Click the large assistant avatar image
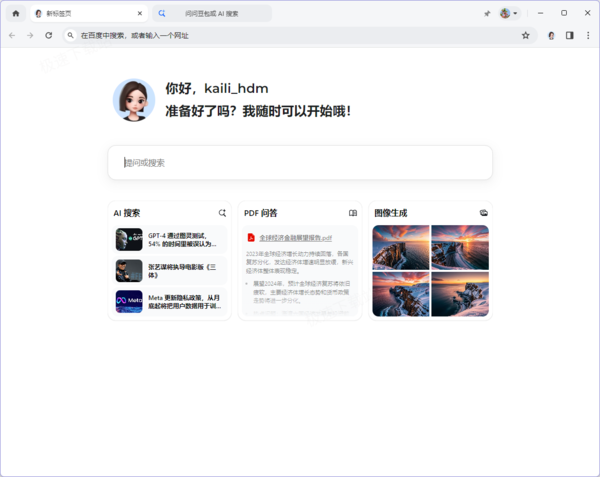This screenshot has width=600, height=477. click(x=134, y=100)
